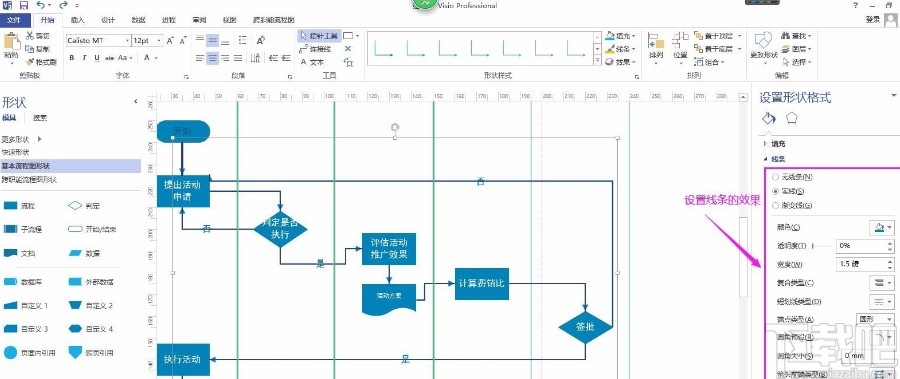This screenshot has height=379, width=900.
Task: Redo the last action
Action: click(x=63, y=5)
